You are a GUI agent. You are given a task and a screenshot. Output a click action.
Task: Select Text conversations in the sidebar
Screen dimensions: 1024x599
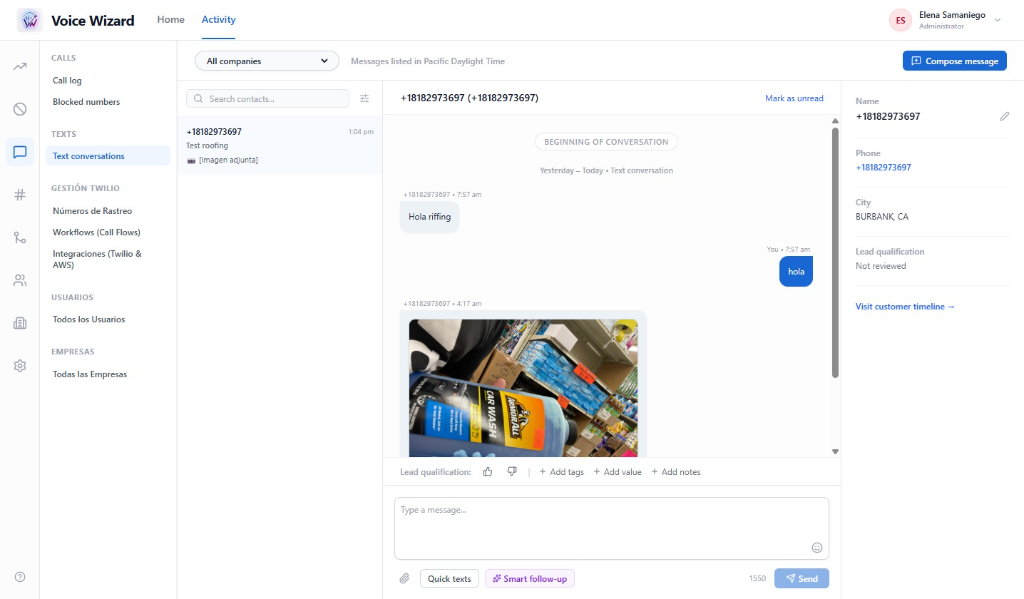click(108, 156)
